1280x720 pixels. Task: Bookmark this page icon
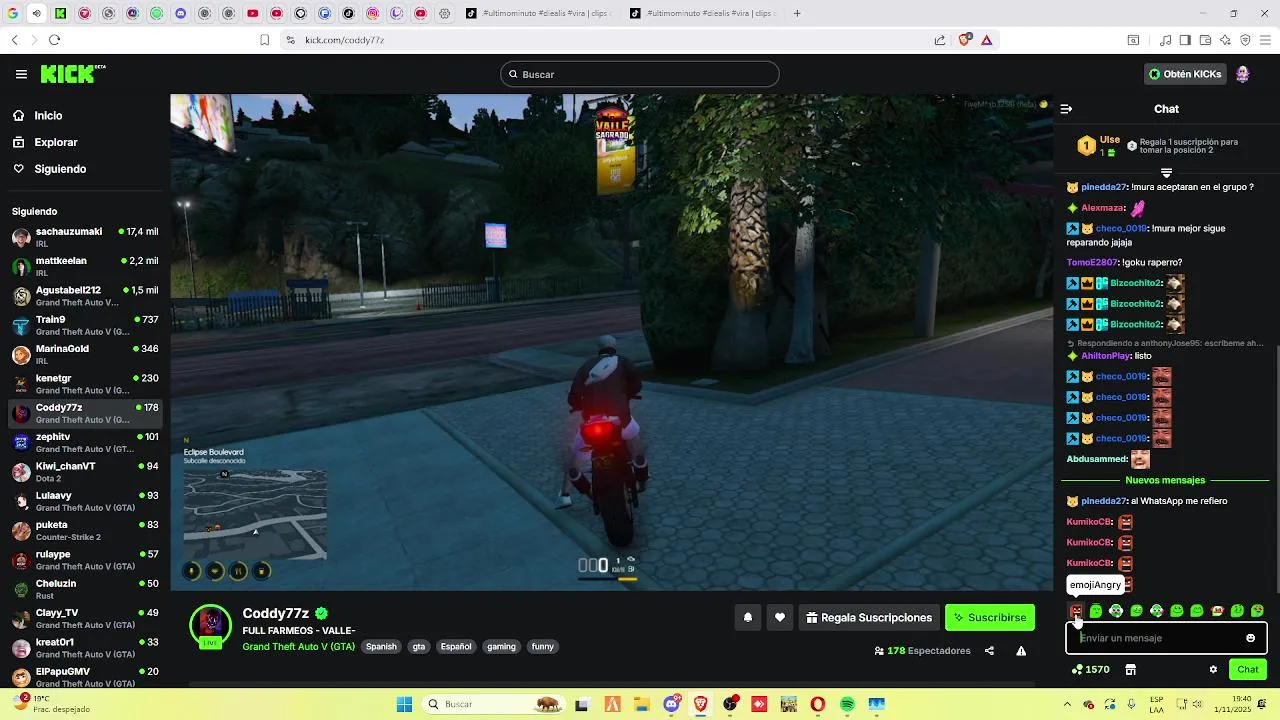click(264, 40)
